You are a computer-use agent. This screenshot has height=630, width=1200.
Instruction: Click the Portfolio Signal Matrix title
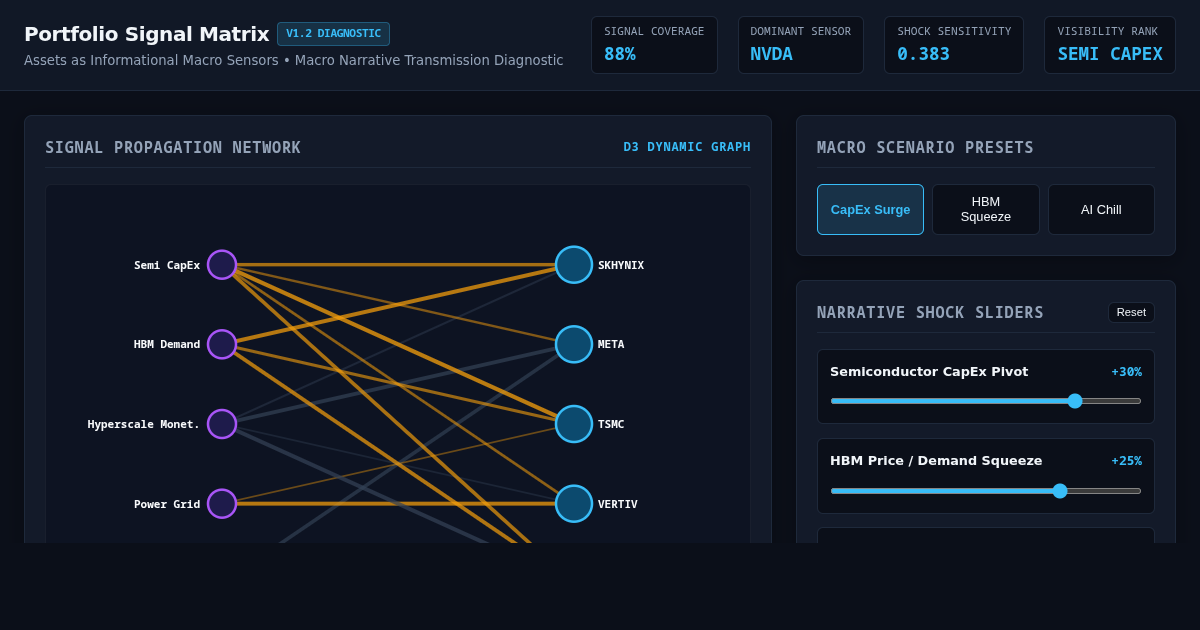click(x=147, y=34)
